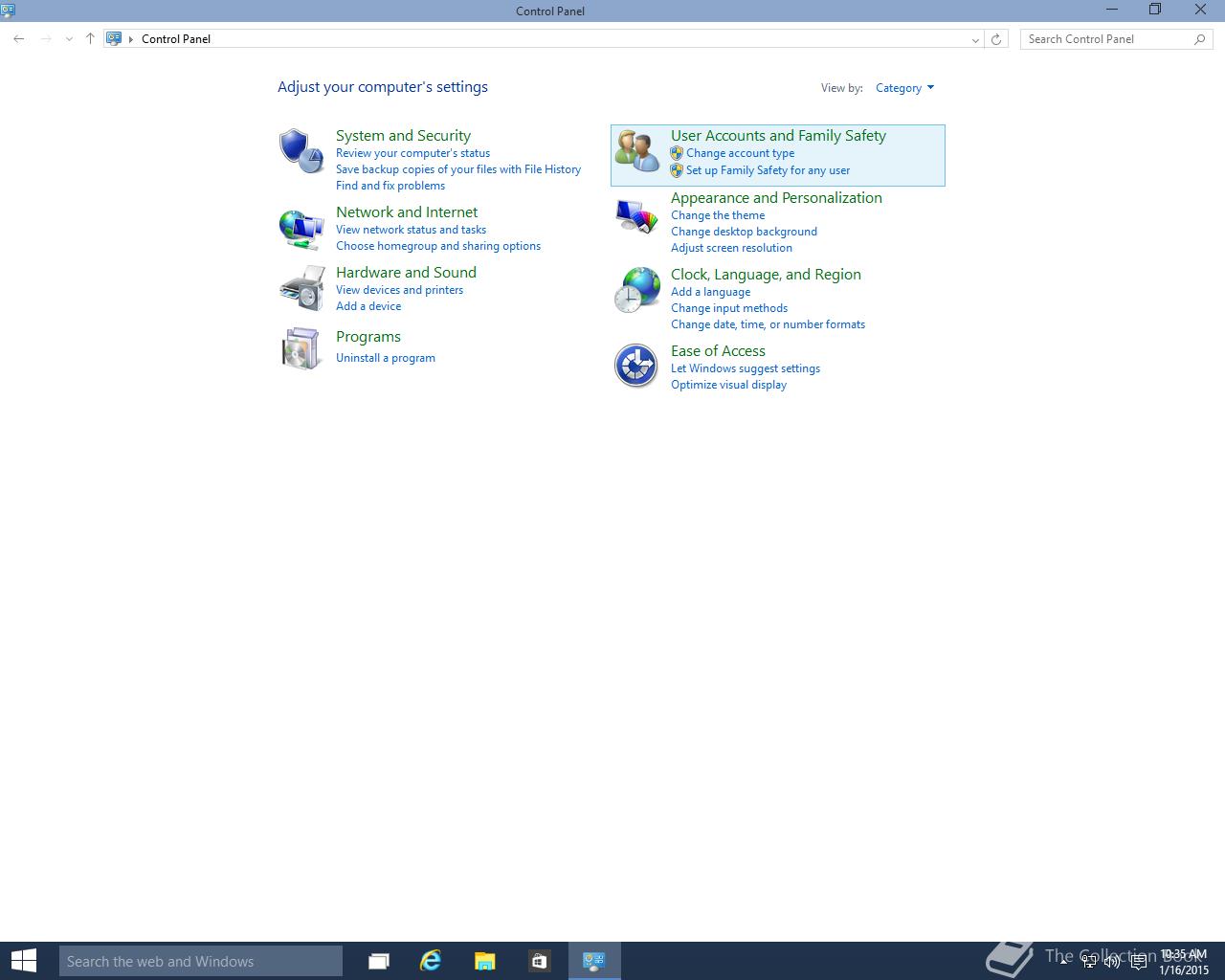The height and width of the screenshot is (980, 1225).
Task: Open Appearance and Personalization monitor icon
Action: (x=637, y=216)
